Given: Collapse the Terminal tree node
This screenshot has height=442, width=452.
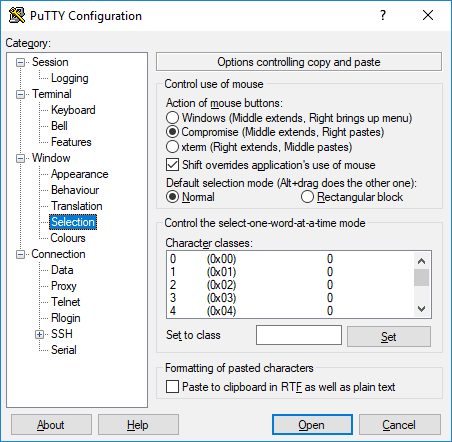Looking at the screenshot, I should pyautogui.click(x=21, y=94).
